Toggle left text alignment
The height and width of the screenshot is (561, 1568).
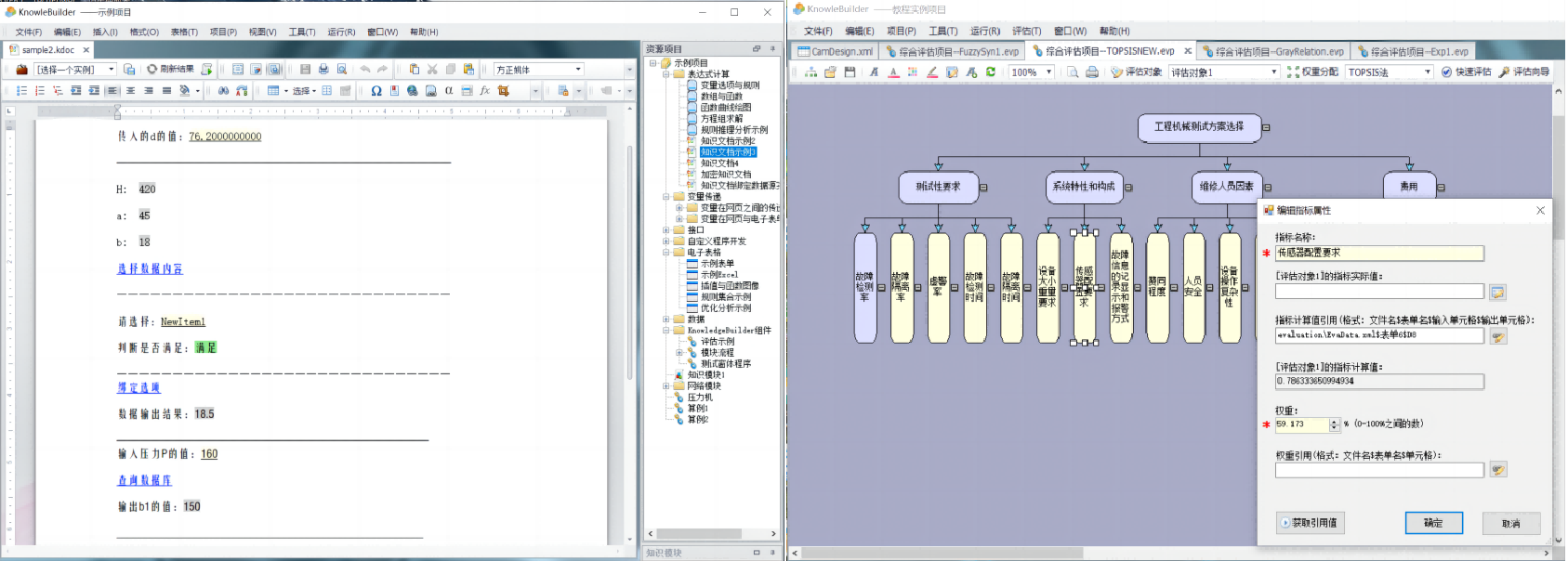[112, 91]
